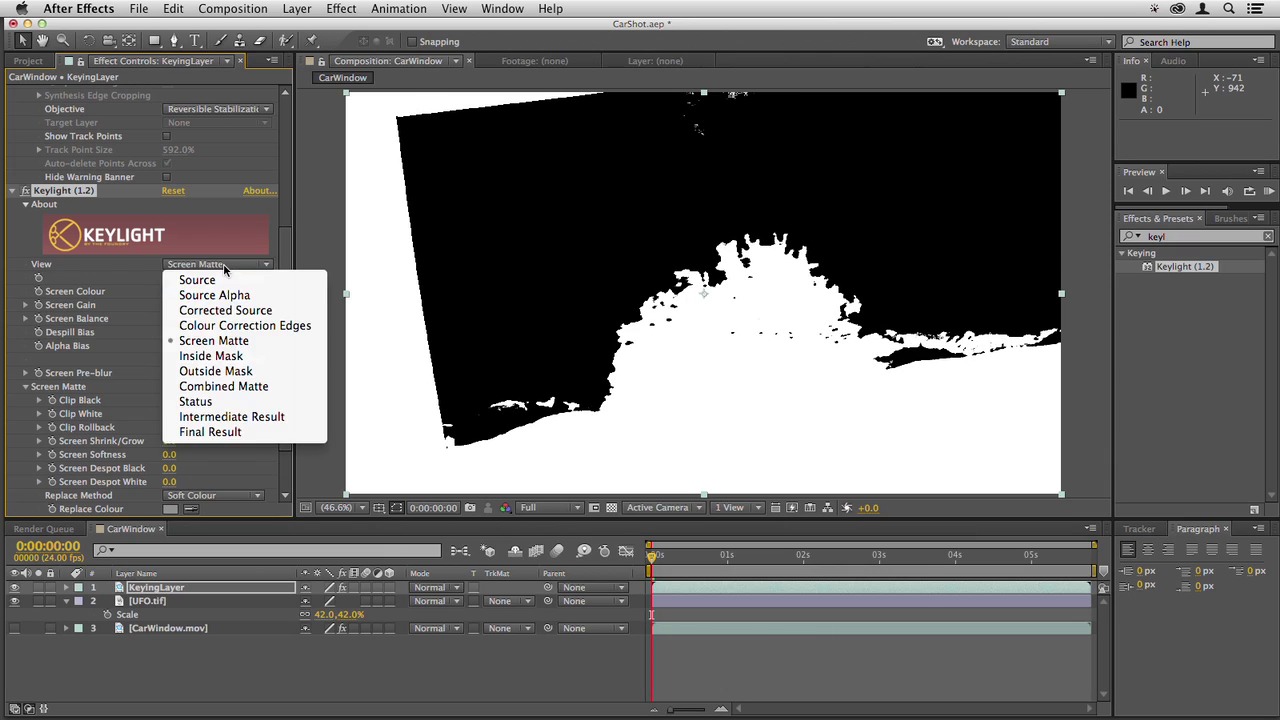Open the Composition menu in menu bar
The image size is (1280, 720).
232,9
